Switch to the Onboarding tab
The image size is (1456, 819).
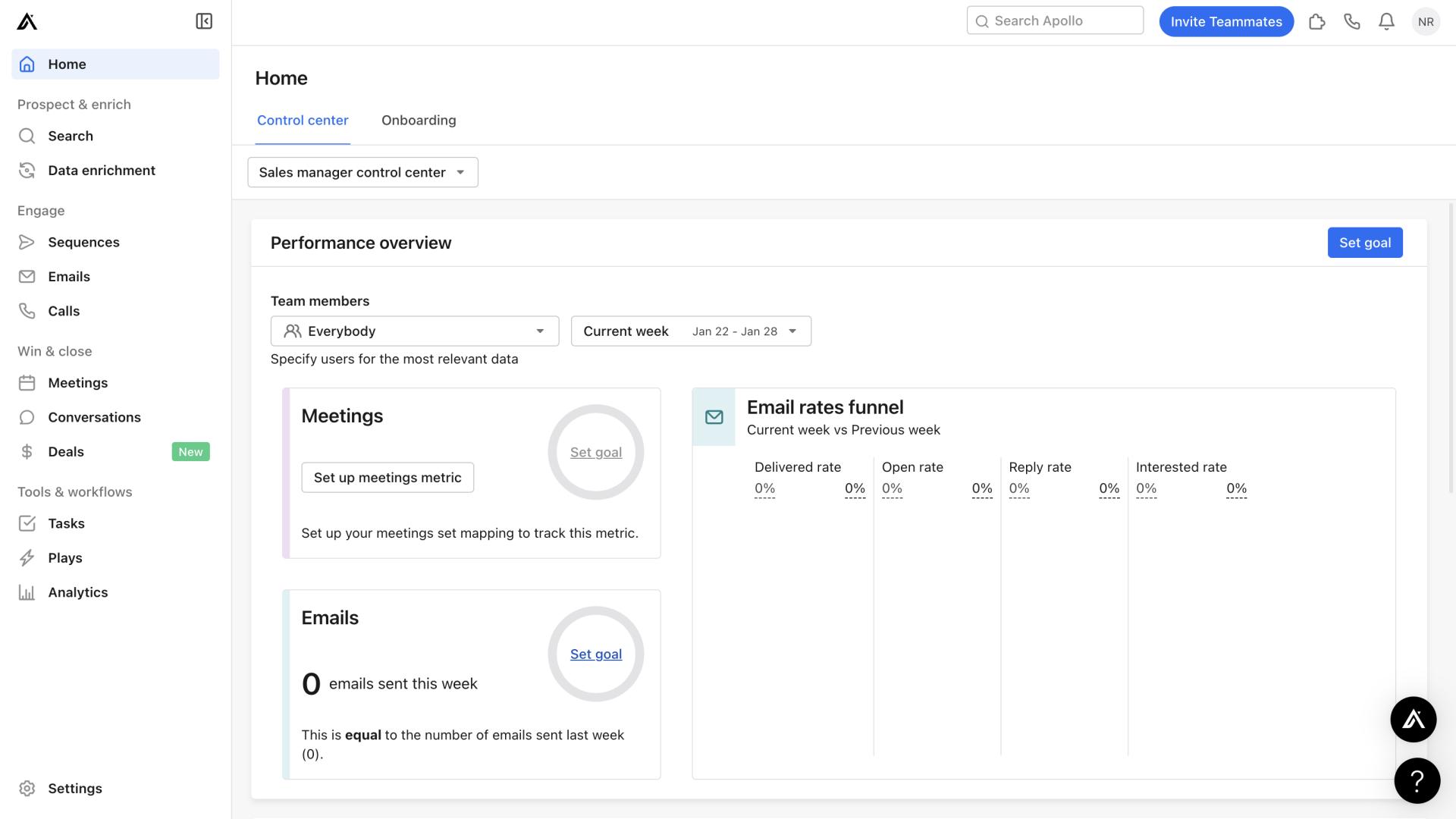pos(419,121)
